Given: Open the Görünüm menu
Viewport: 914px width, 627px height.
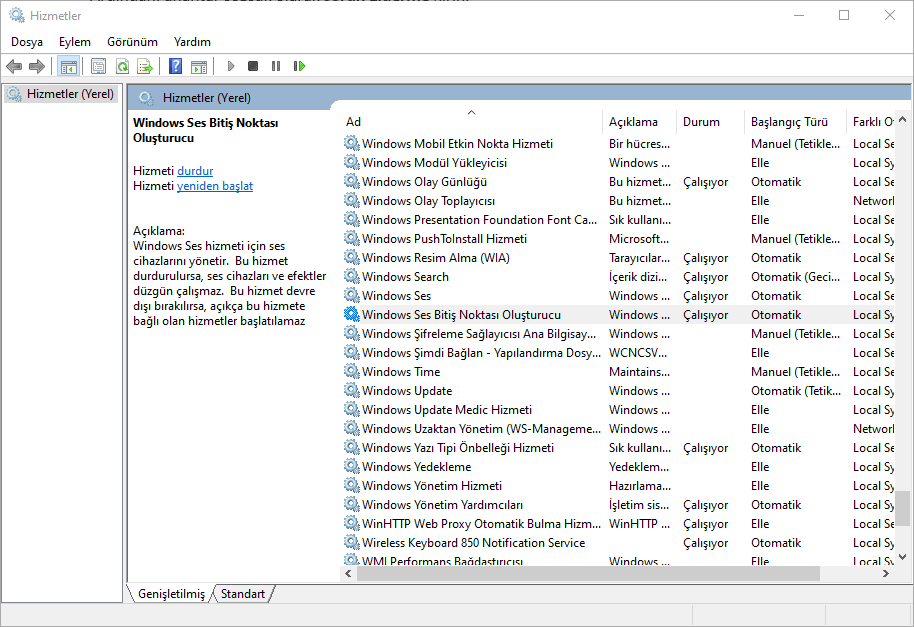Looking at the screenshot, I should (x=133, y=42).
